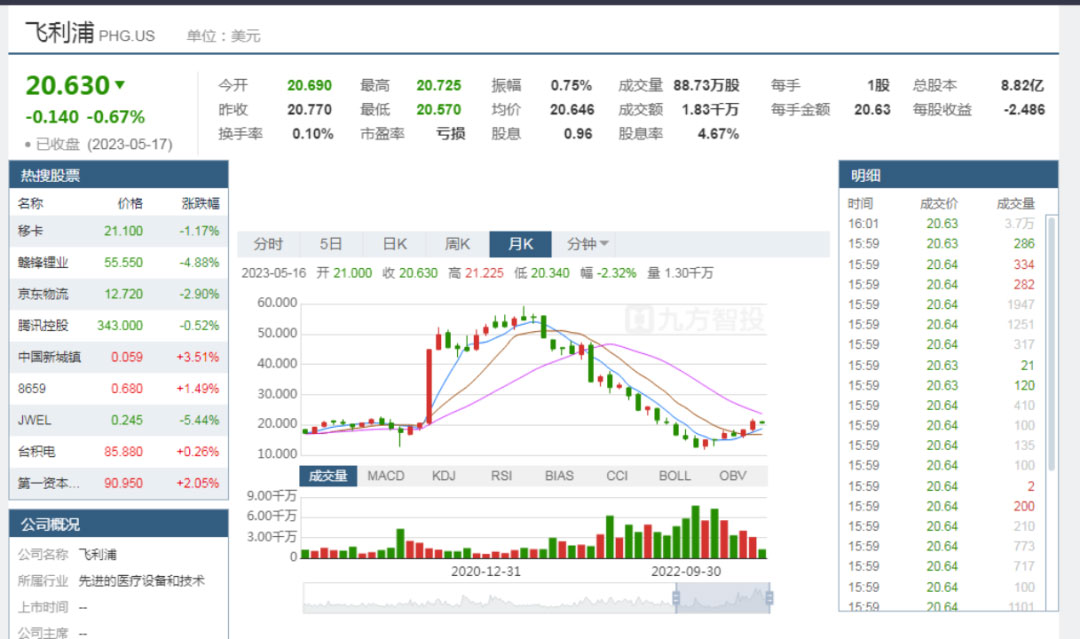
Task: Click the 九方智投 watermark logo on chart
Action: [695, 319]
